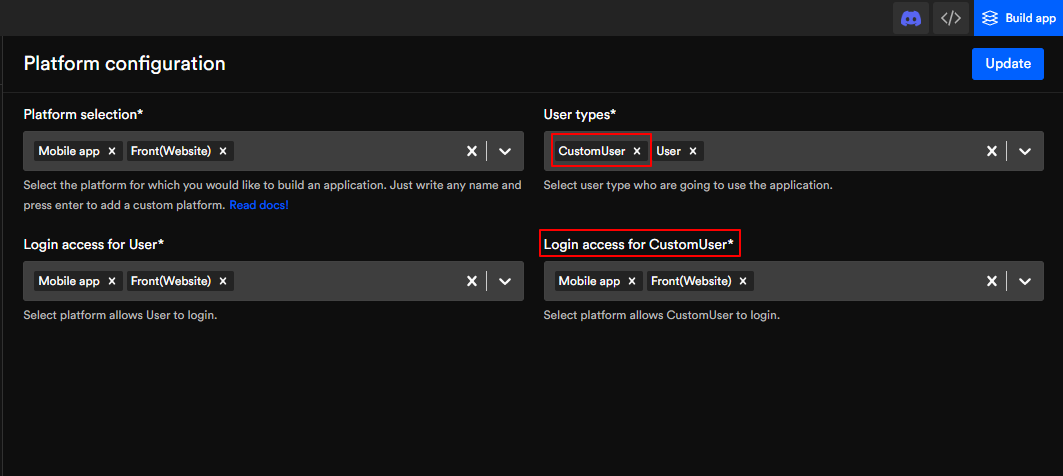Remove CustomUser tag from User types

coord(637,151)
